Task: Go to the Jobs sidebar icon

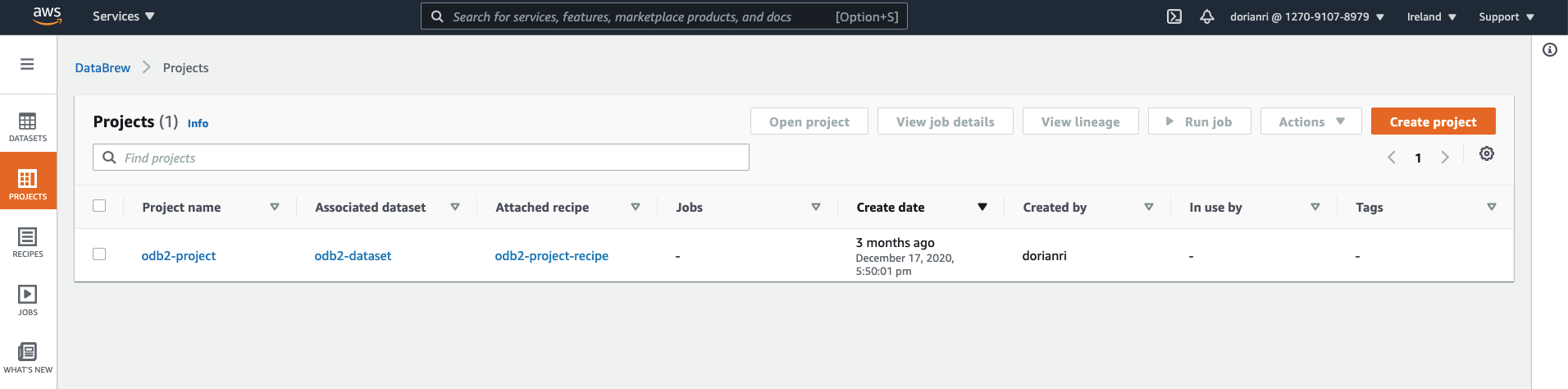Action: click(x=28, y=300)
